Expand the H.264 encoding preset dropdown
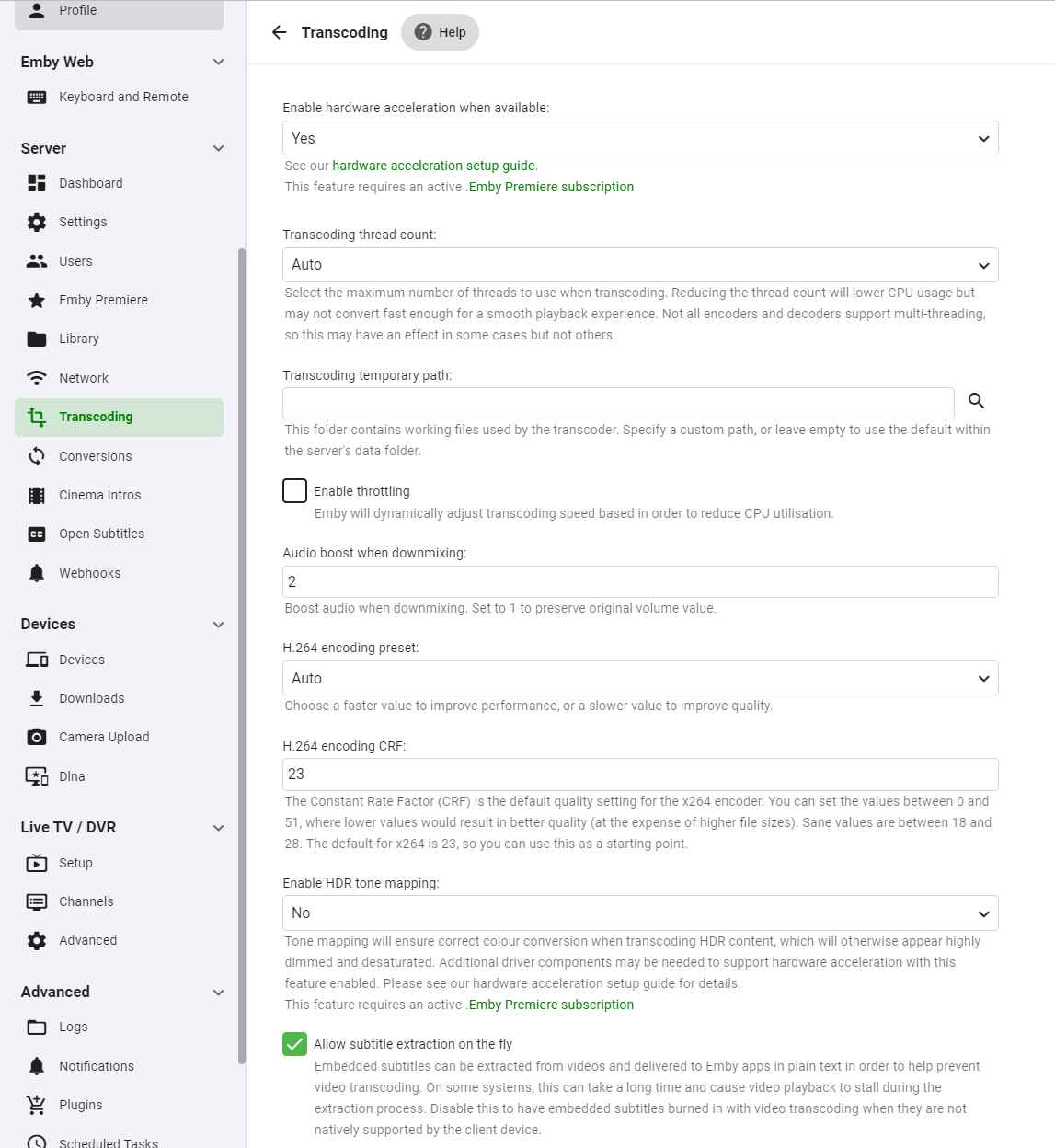Screen dimensions: 1055x1148 click(640, 679)
